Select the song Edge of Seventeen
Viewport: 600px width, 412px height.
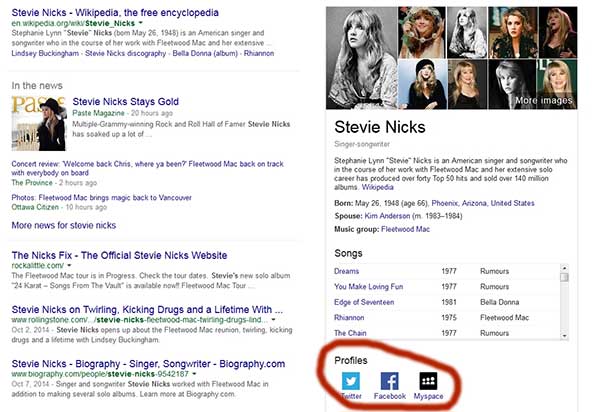point(364,302)
